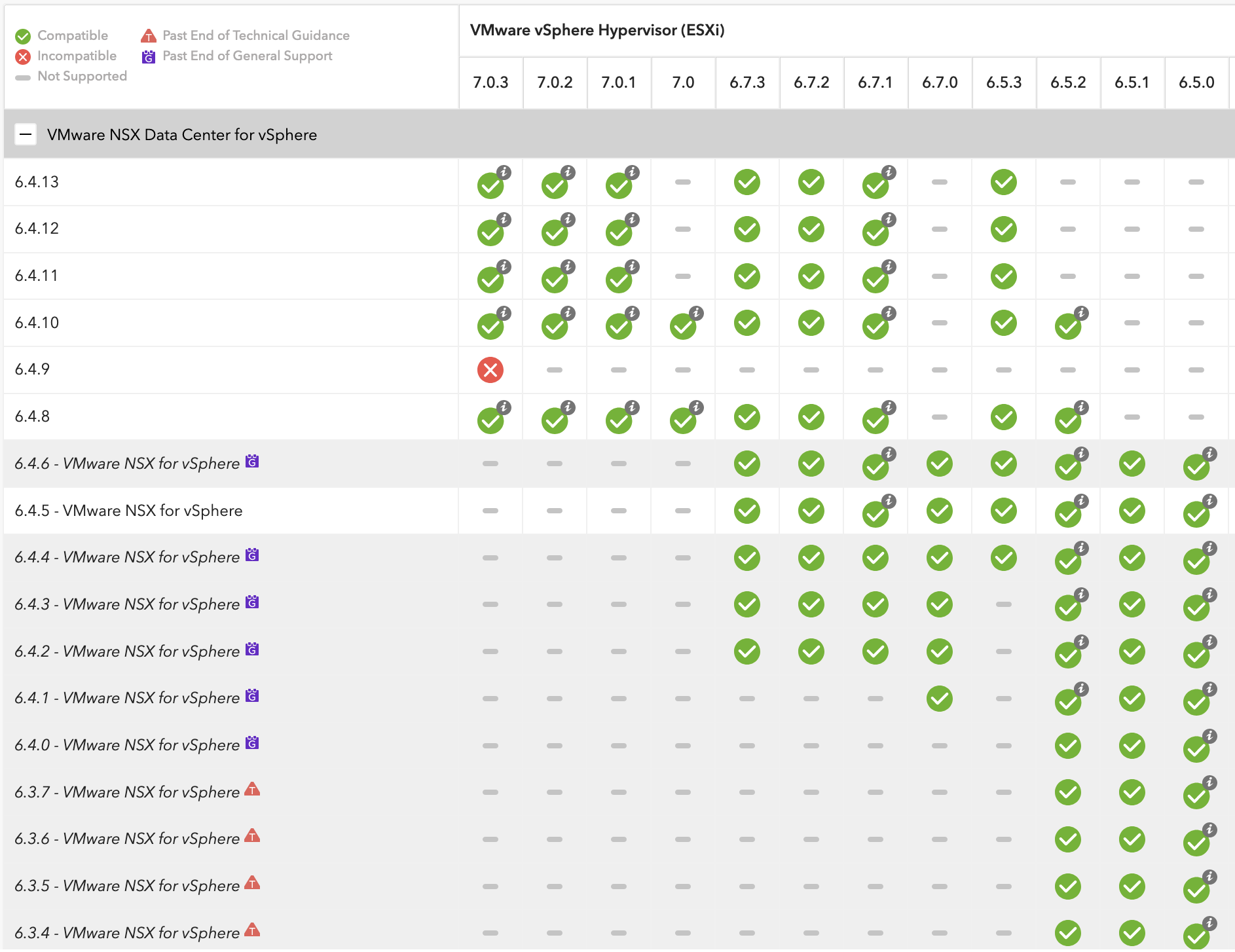Click the compatible checkmark for NSX 6.4.1 on ESXi 6.7.0
This screenshot has width=1235, height=952.
point(940,699)
